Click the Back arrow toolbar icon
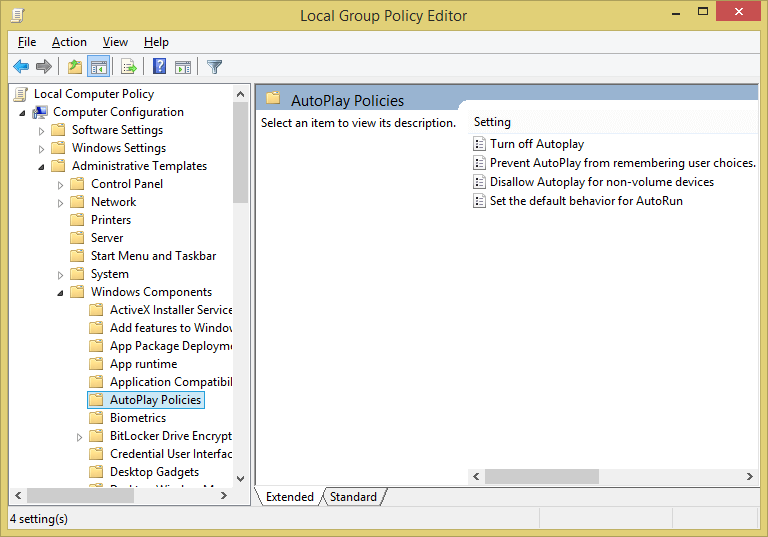The image size is (768, 537). [x=21, y=66]
